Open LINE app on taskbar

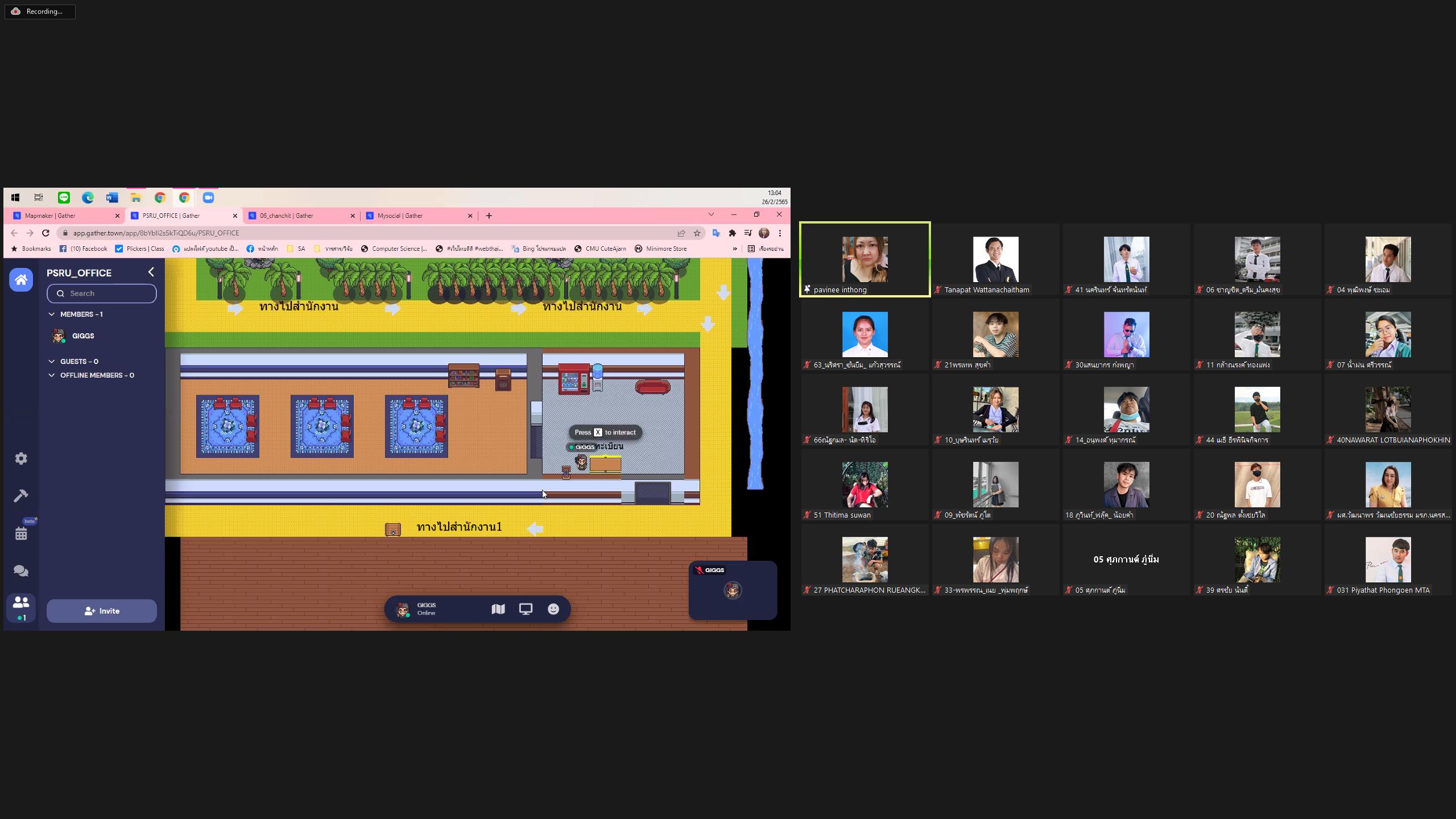point(64,197)
